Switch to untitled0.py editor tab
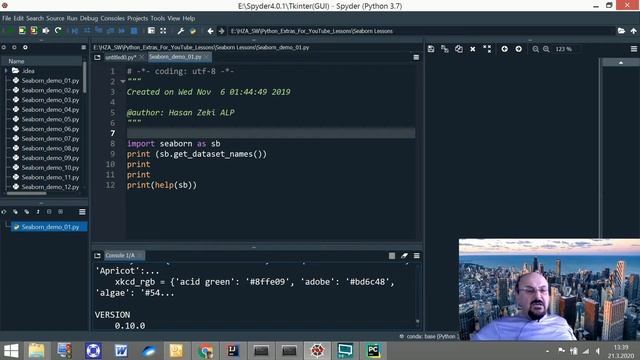This screenshot has width=640, height=360. [x=120, y=57]
